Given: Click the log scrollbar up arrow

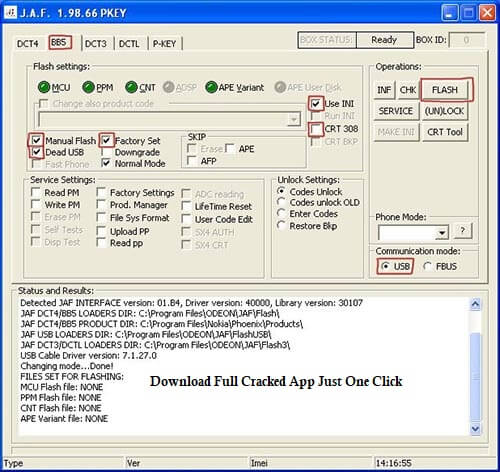Looking at the screenshot, I should [x=475, y=304].
